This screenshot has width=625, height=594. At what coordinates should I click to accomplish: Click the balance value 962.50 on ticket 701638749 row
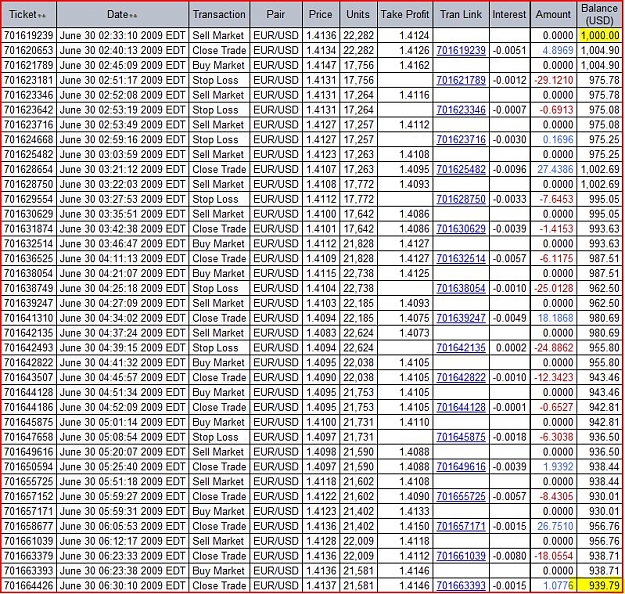(605, 288)
